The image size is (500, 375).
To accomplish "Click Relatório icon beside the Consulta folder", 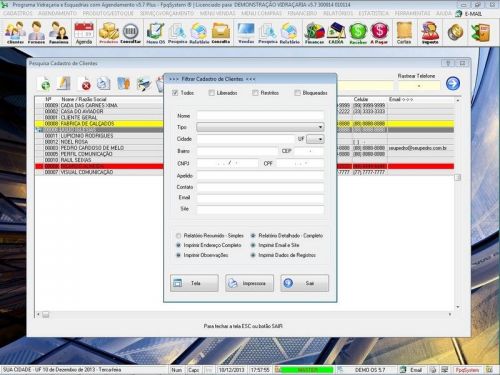I will tap(199, 32).
